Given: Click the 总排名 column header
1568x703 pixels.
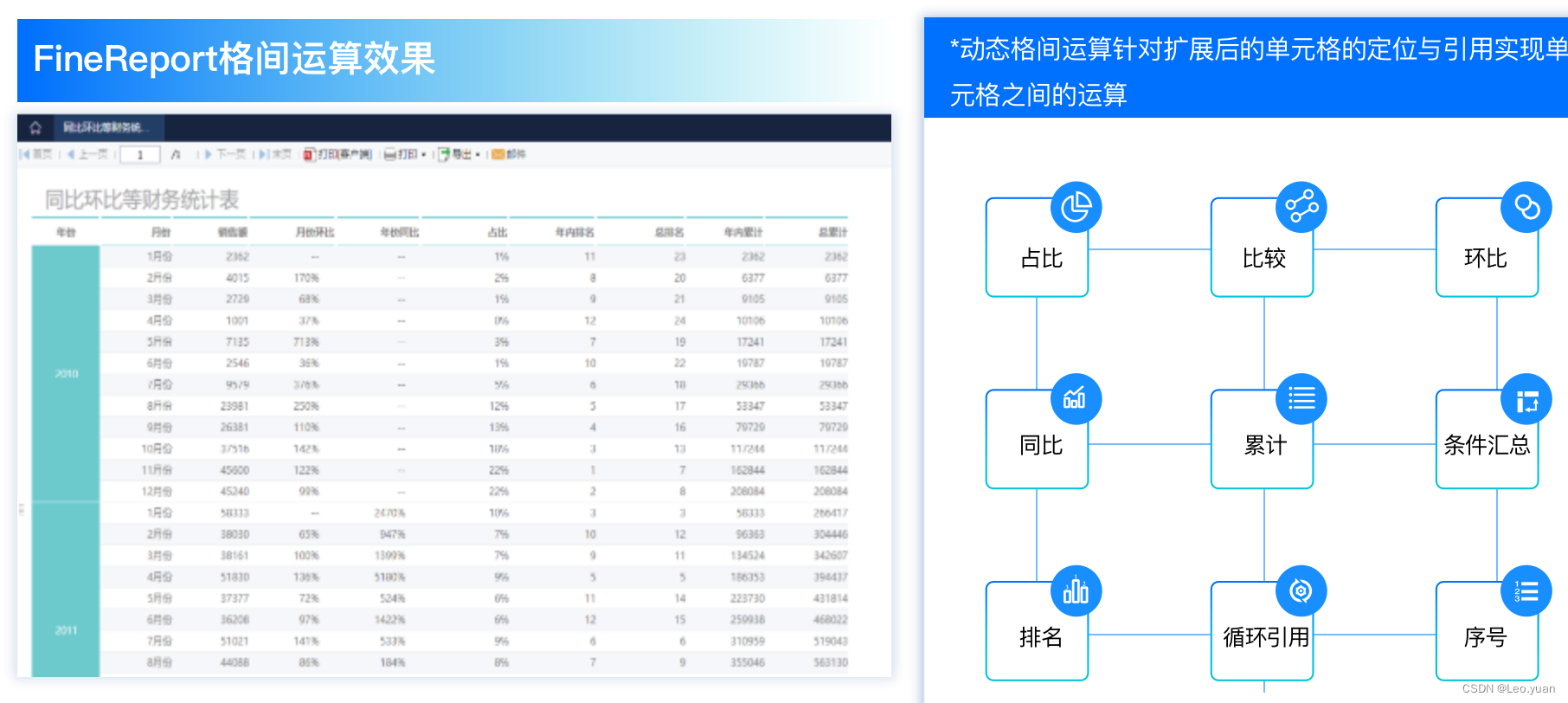Looking at the screenshot, I should pyautogui.click(x=669, y=232).
